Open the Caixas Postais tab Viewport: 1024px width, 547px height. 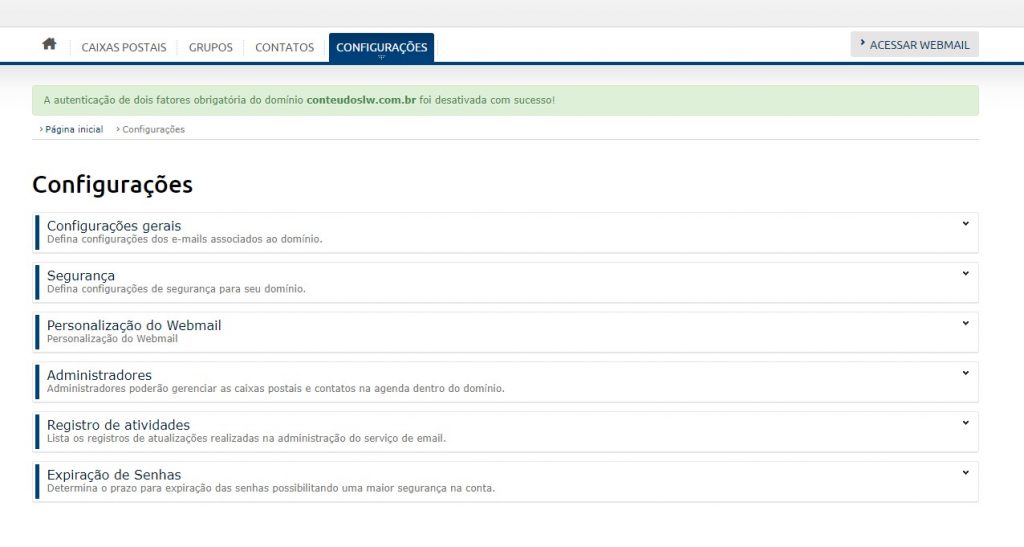click(x=123, y=47)
